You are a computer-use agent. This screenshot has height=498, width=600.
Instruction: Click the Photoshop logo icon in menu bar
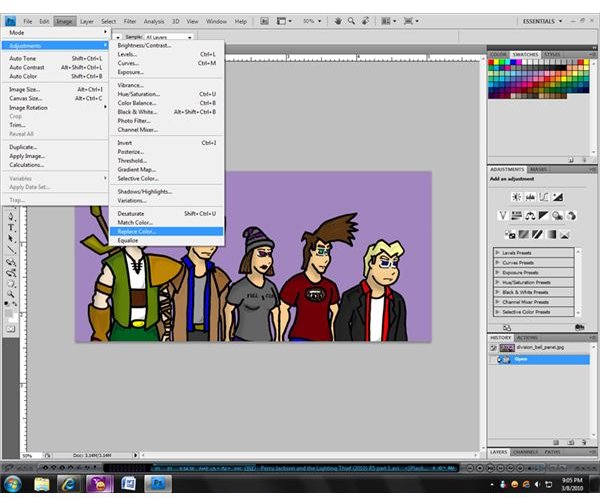pos(10,21)
